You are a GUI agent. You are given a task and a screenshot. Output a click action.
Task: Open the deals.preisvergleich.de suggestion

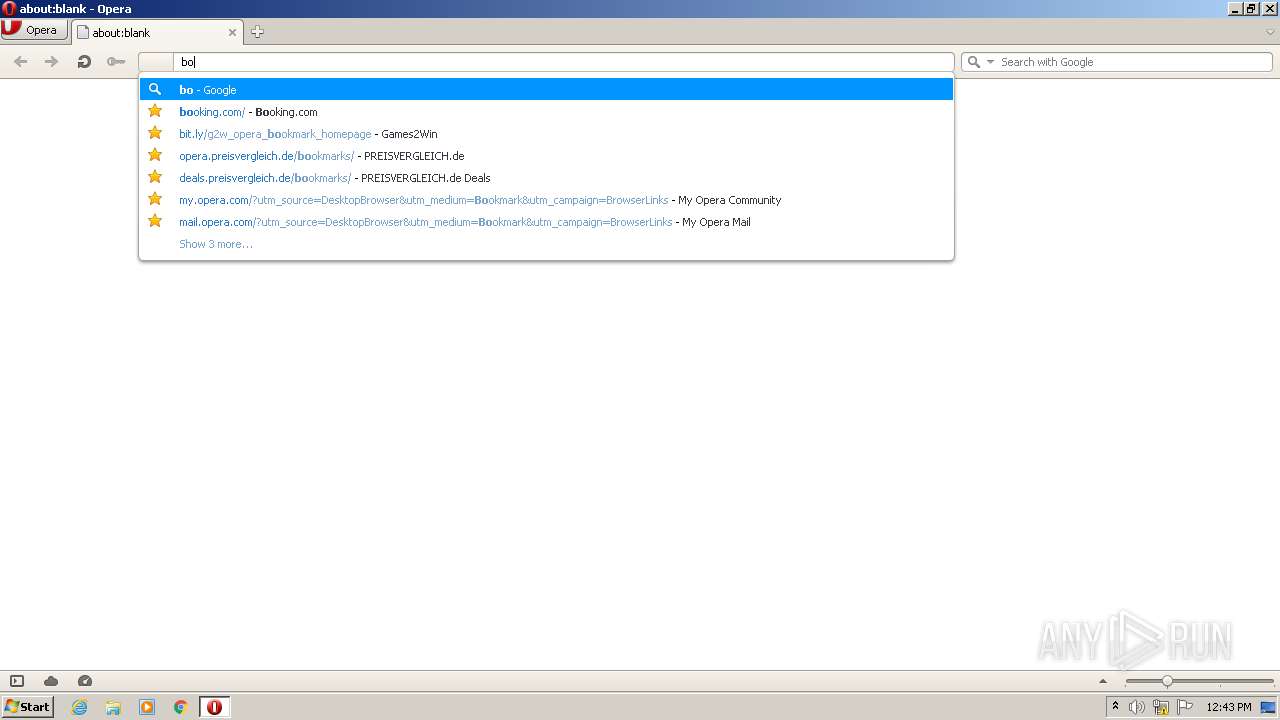546,178
